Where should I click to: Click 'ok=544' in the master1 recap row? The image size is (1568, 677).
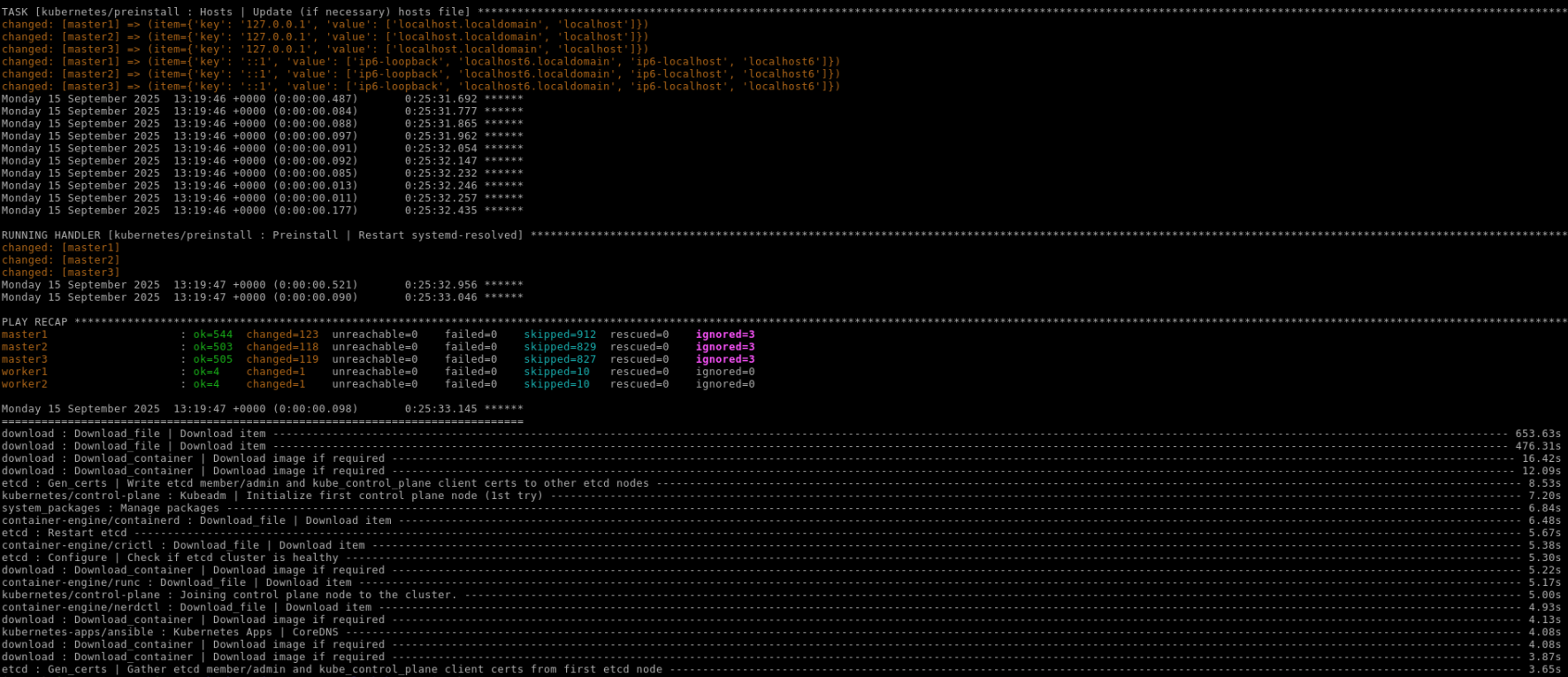[x=213, y=335]
